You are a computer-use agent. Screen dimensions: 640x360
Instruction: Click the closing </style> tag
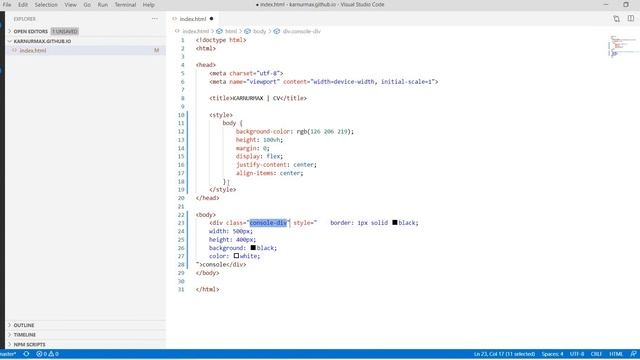tap(222, 190)
